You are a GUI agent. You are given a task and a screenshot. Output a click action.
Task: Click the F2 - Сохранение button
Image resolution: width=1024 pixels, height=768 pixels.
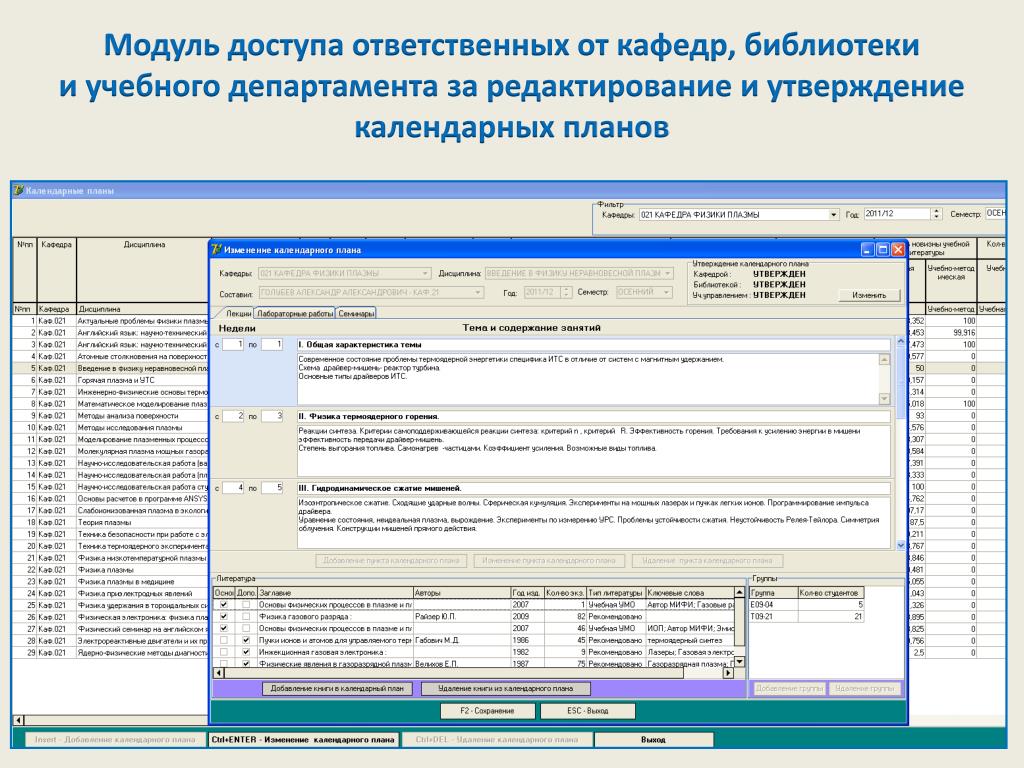(x=487, y=711)
